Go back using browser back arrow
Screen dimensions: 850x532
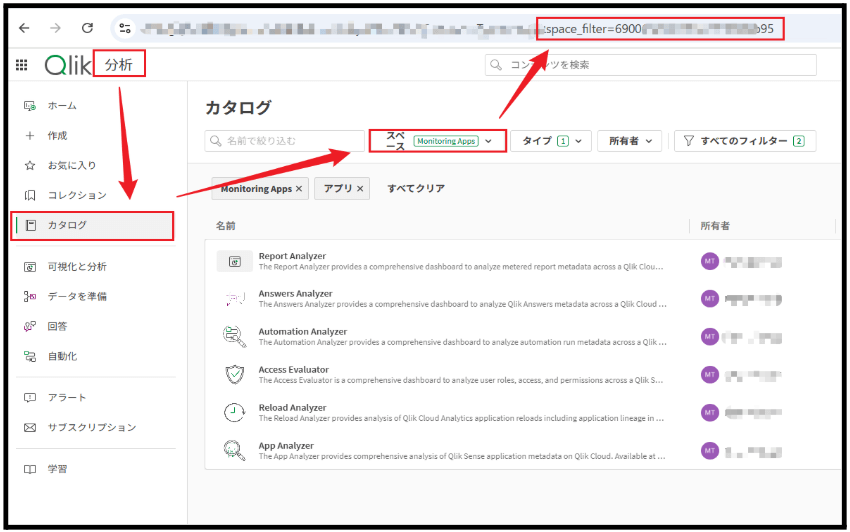(24, 28)
